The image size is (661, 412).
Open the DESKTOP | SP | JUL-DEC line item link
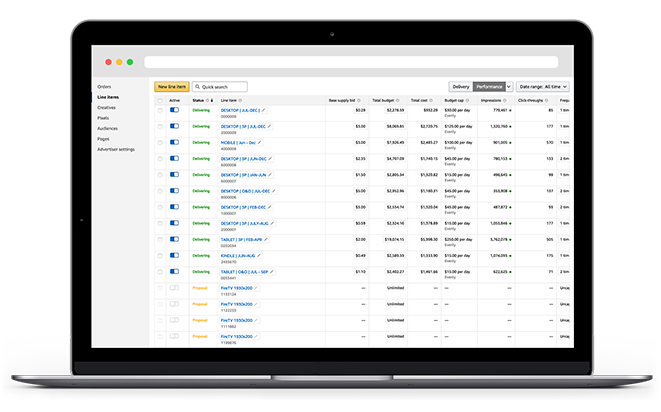pos(243,126)
